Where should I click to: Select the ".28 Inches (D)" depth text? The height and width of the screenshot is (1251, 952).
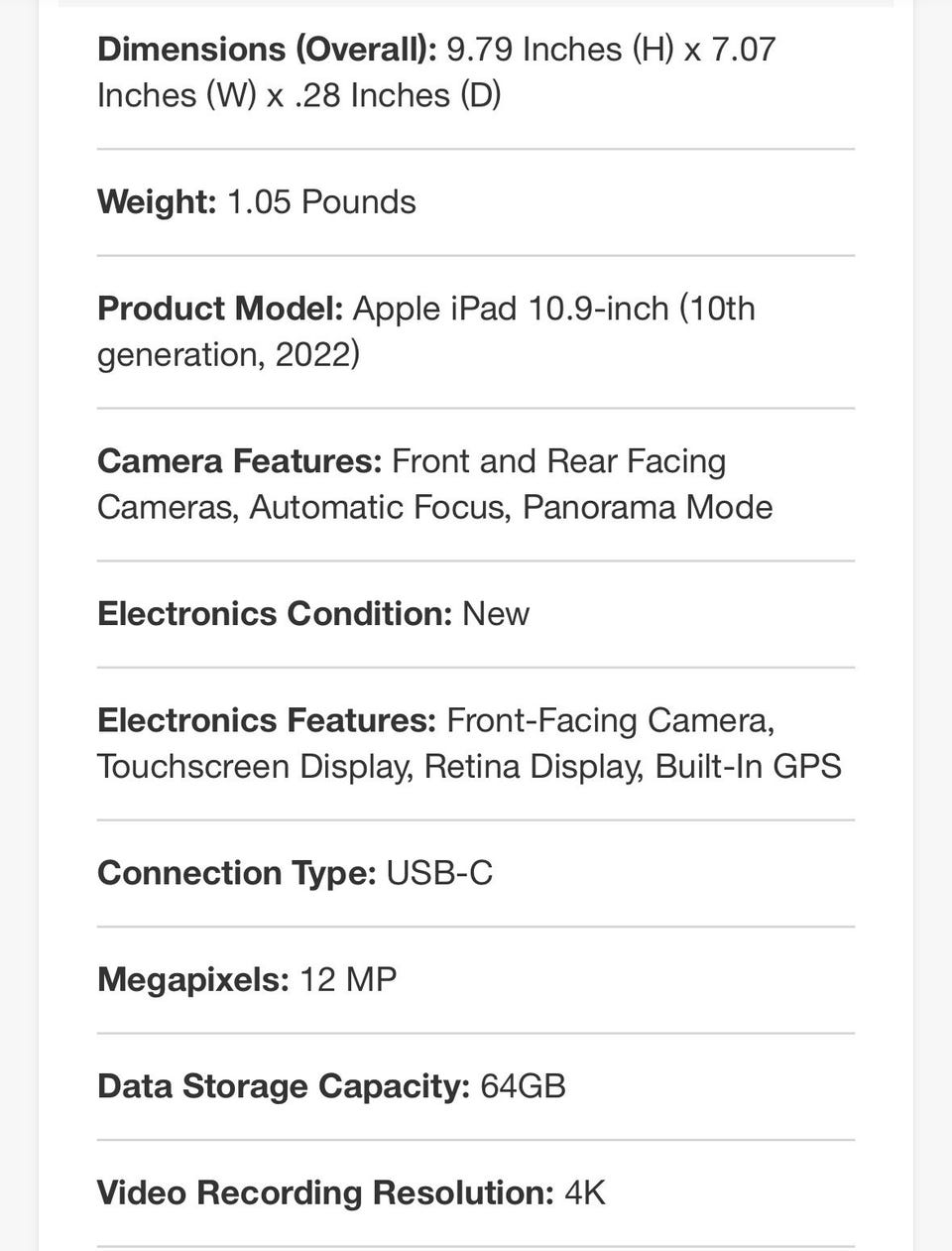[398, 95]
